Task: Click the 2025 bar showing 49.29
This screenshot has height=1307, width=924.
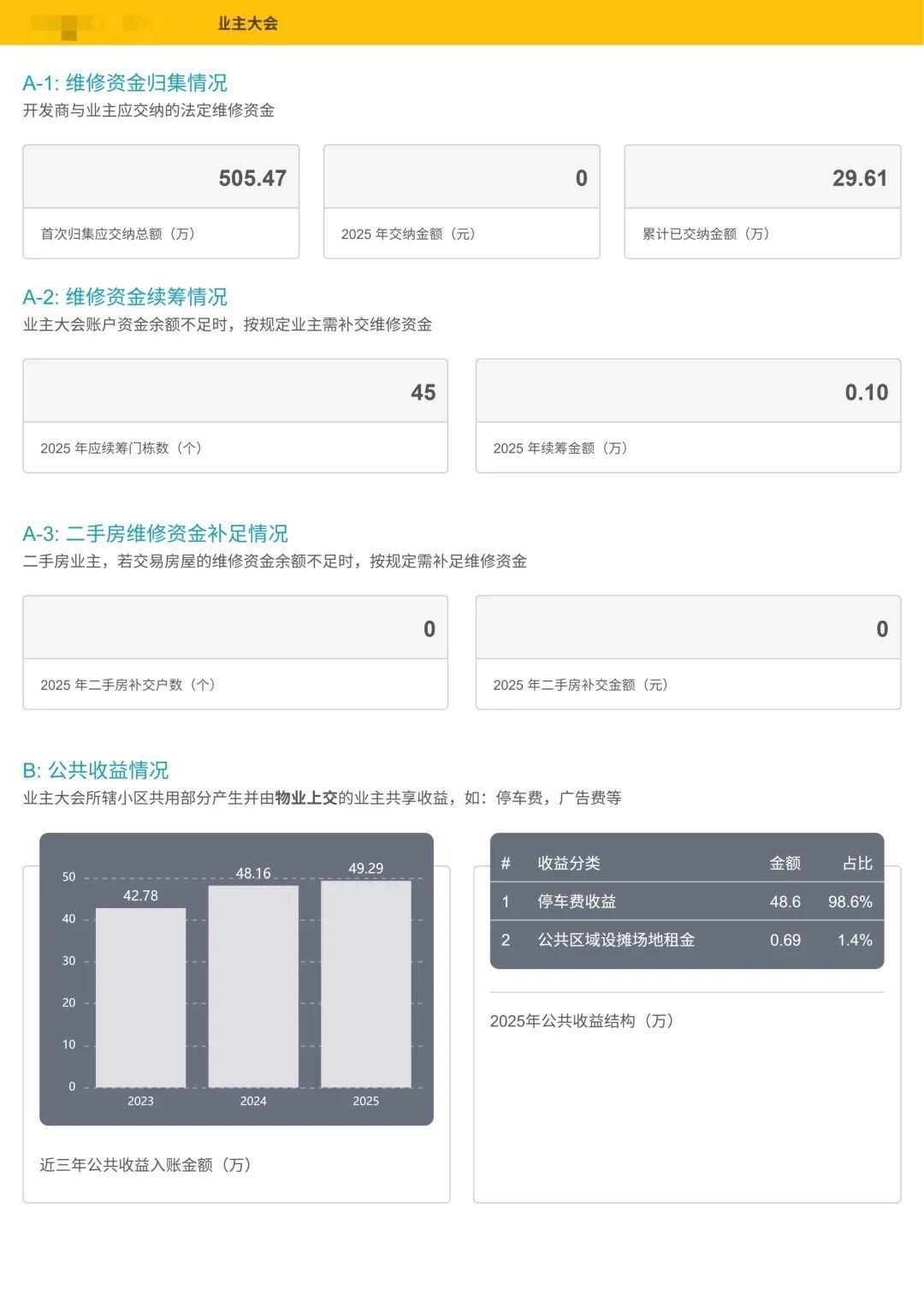Action: click(366, 983)
